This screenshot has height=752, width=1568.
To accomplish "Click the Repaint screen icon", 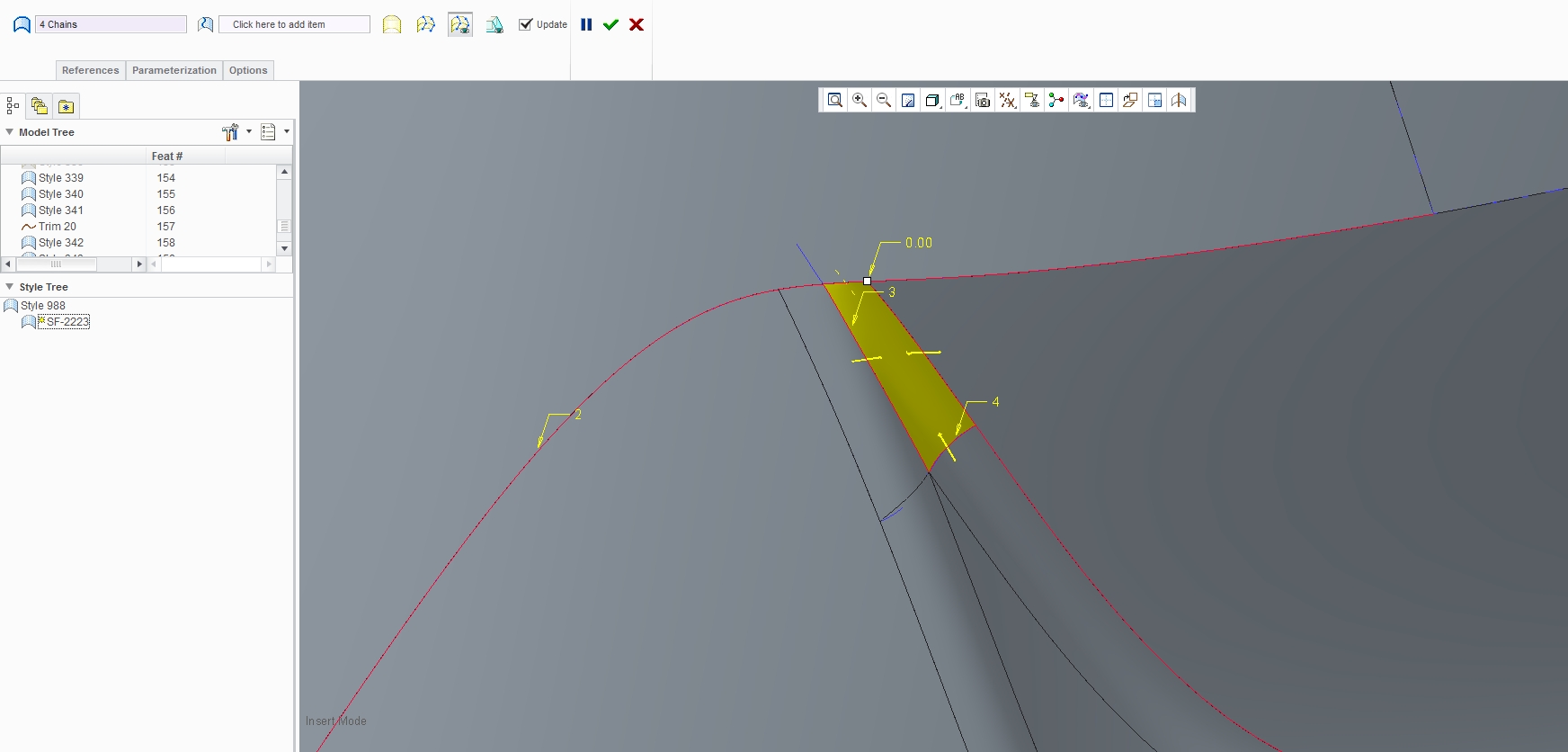I will (x=908, y=100).
